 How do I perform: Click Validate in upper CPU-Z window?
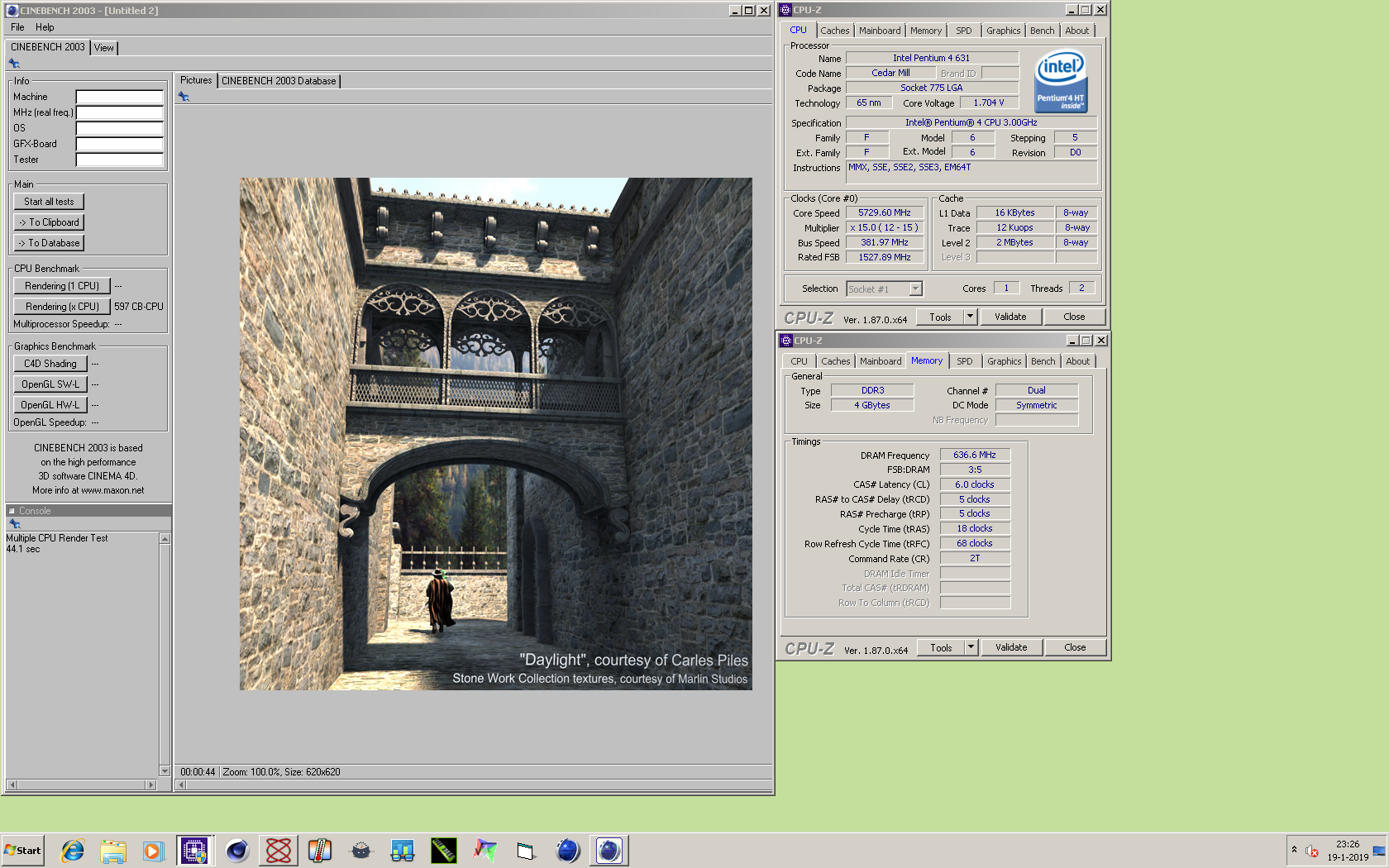pos(1010,317)
